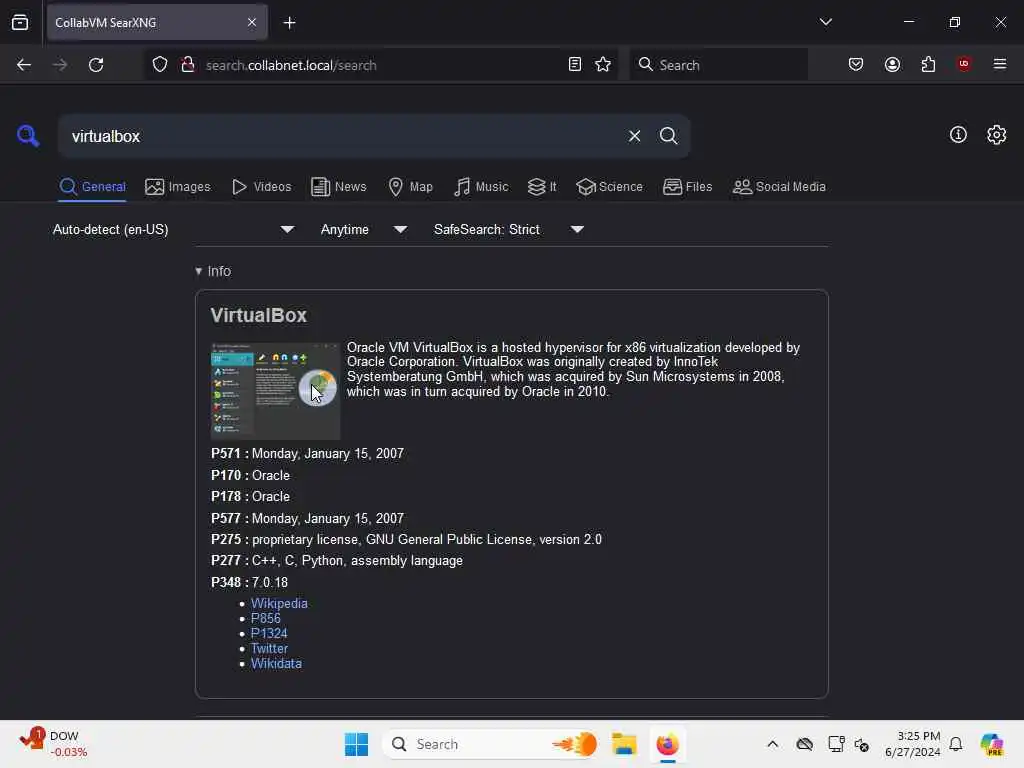Focus the browser address bar
The image size is (1024, 768).
click(381, 65)
